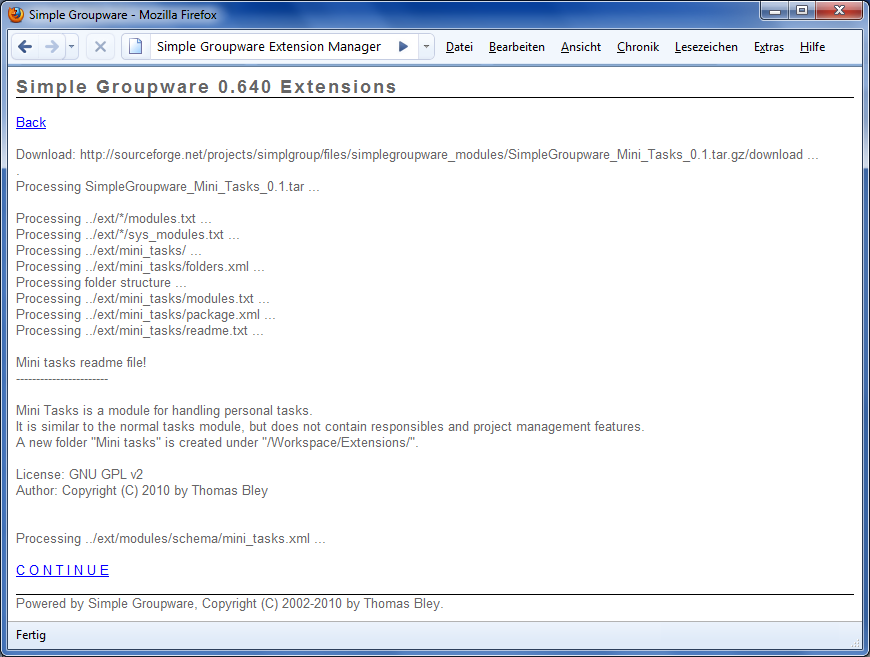
Task: Click the Simple Groupware Extension Manager address field
Action: 269,47
